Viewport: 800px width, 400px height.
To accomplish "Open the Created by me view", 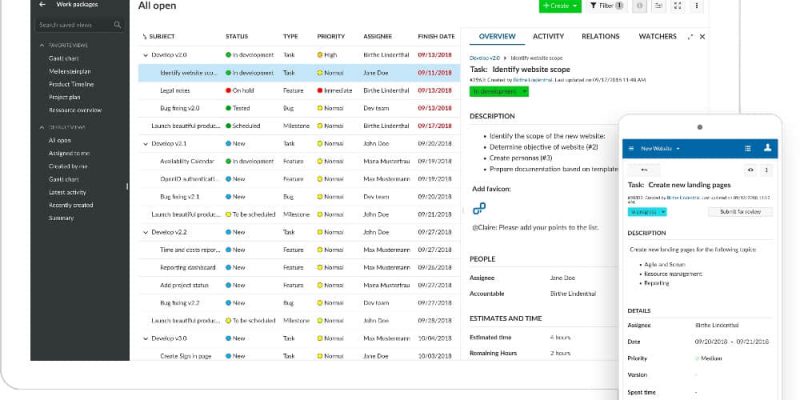I will click(68, 166).
